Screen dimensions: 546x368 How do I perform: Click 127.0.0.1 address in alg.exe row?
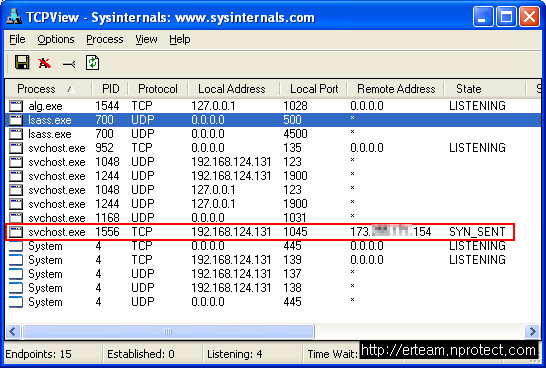tap(213, 106)
